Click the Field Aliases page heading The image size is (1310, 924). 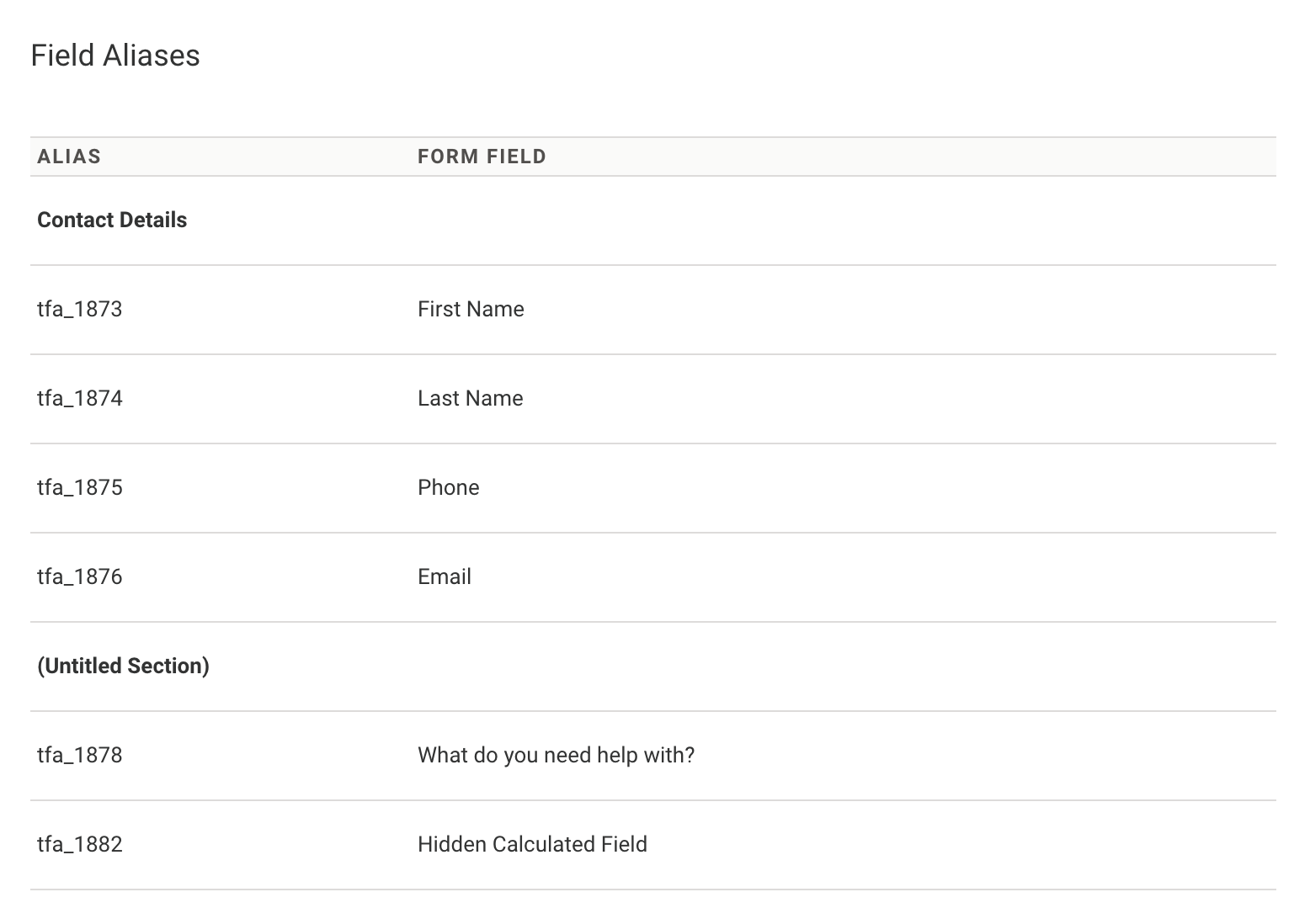coord(115,56)
